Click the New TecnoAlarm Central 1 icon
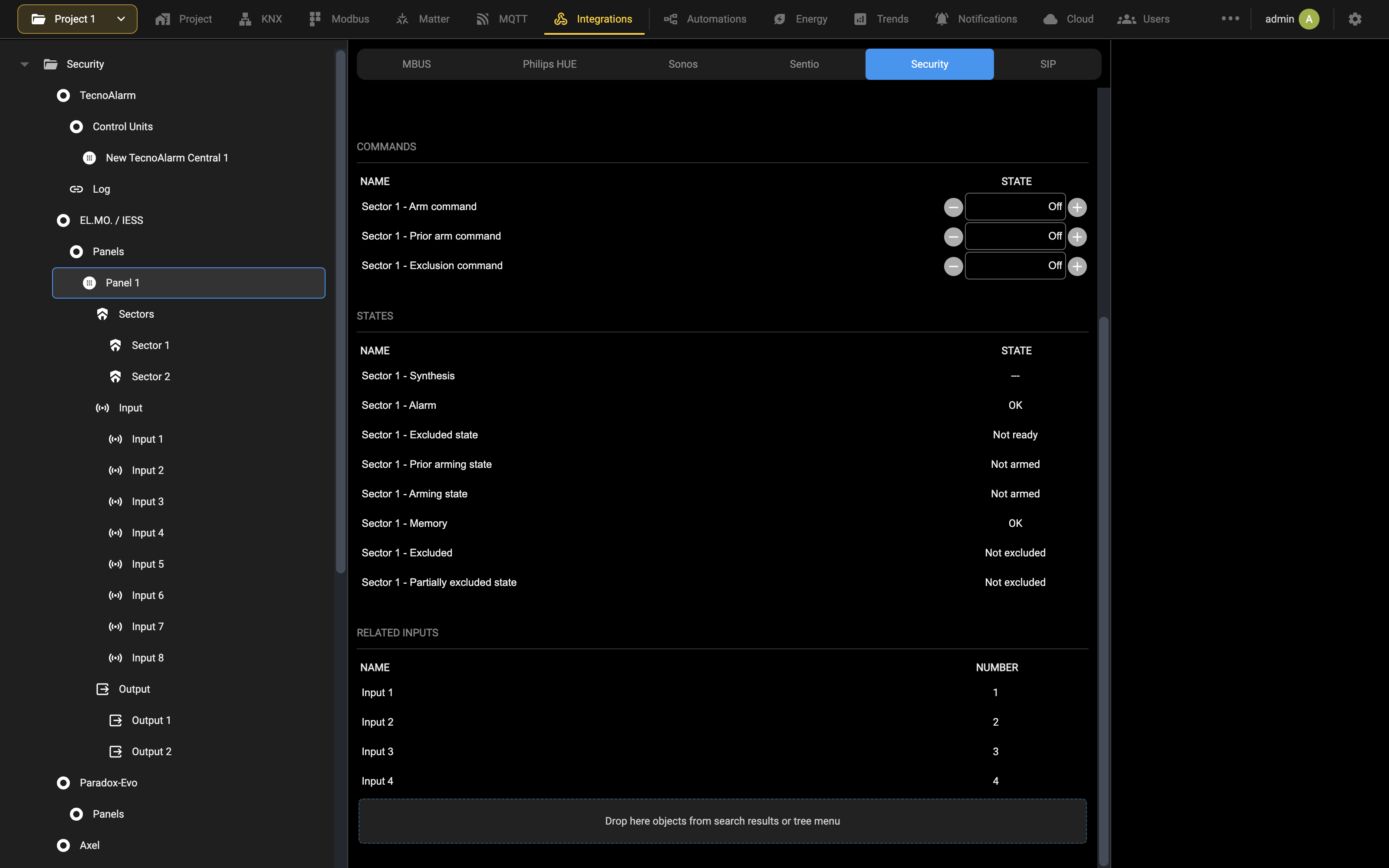This screenshot has height=868, width=1389. click(x=89, y=158)
